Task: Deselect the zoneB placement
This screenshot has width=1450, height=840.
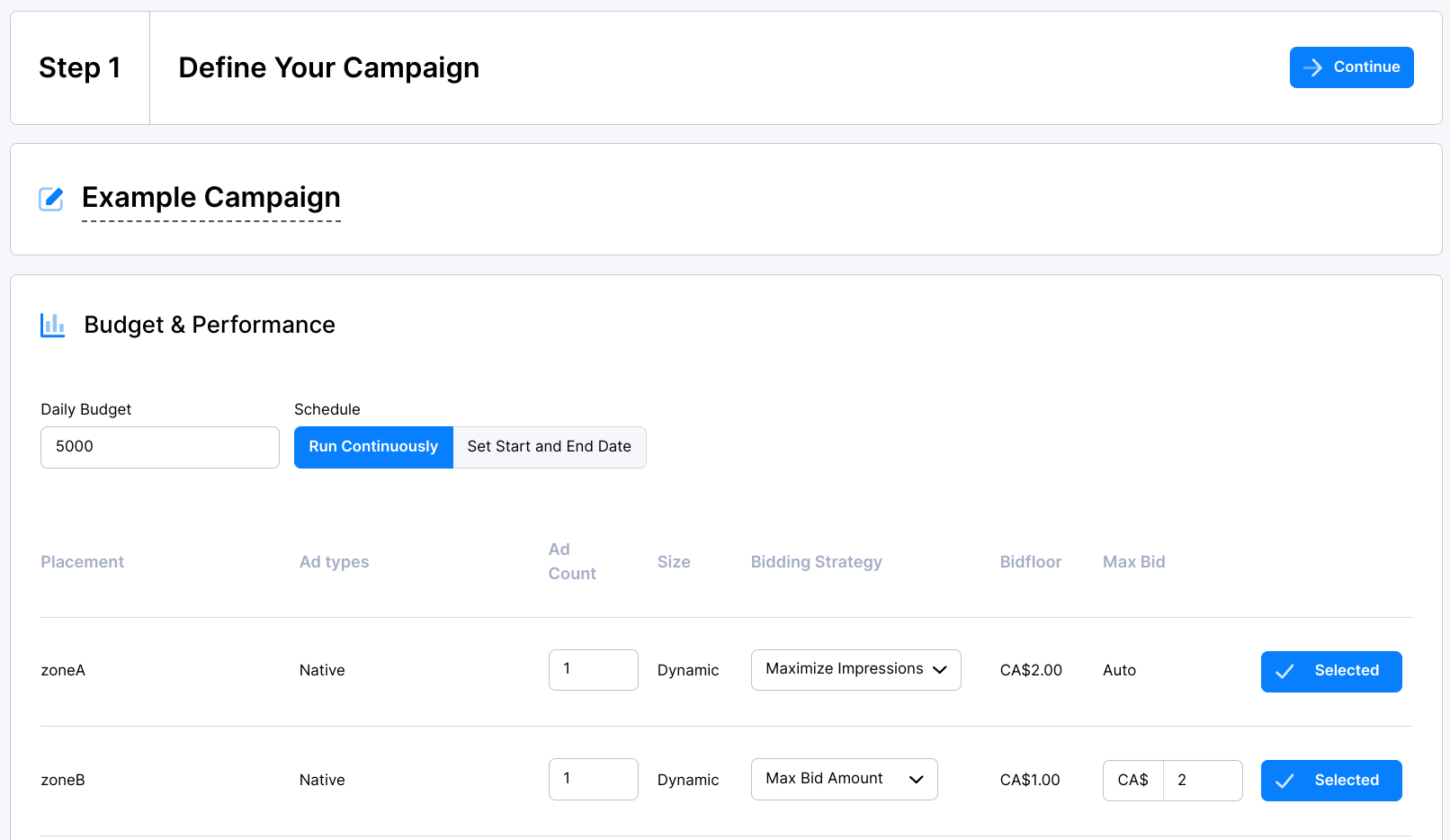Action: pyautogui.click(x=1331, y=781)
